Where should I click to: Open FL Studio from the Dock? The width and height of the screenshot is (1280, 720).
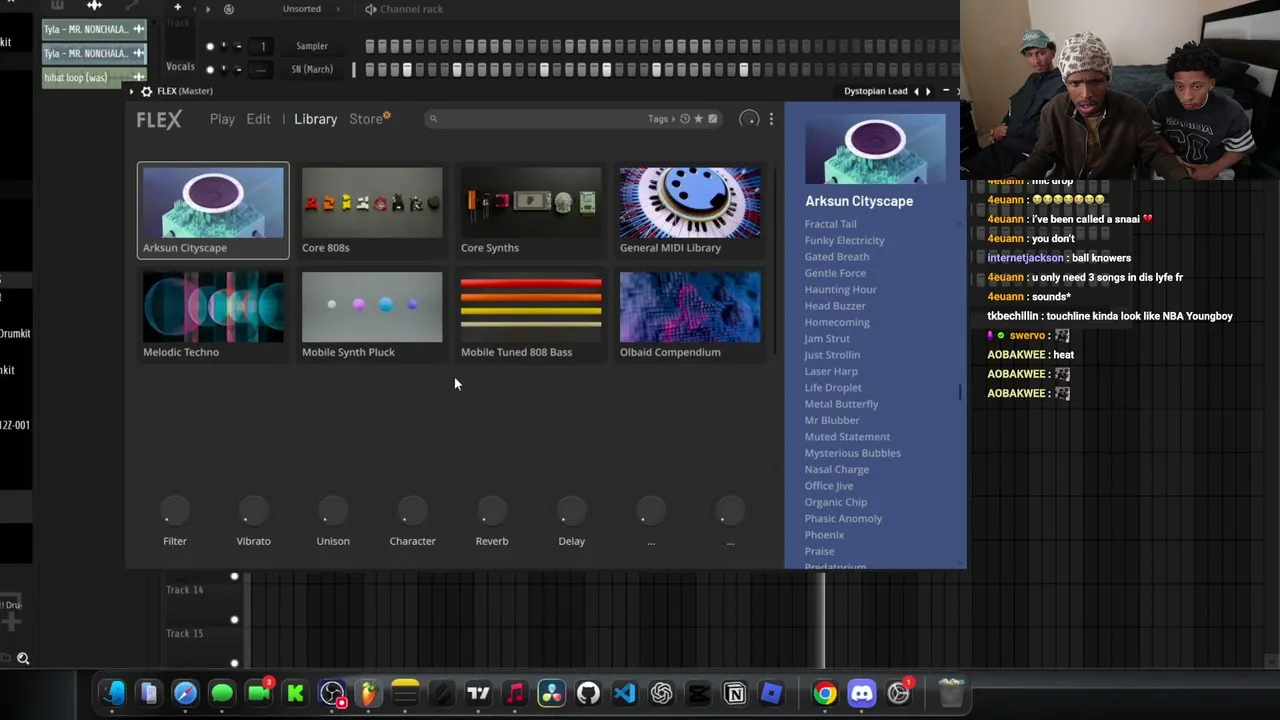(369, 693)
